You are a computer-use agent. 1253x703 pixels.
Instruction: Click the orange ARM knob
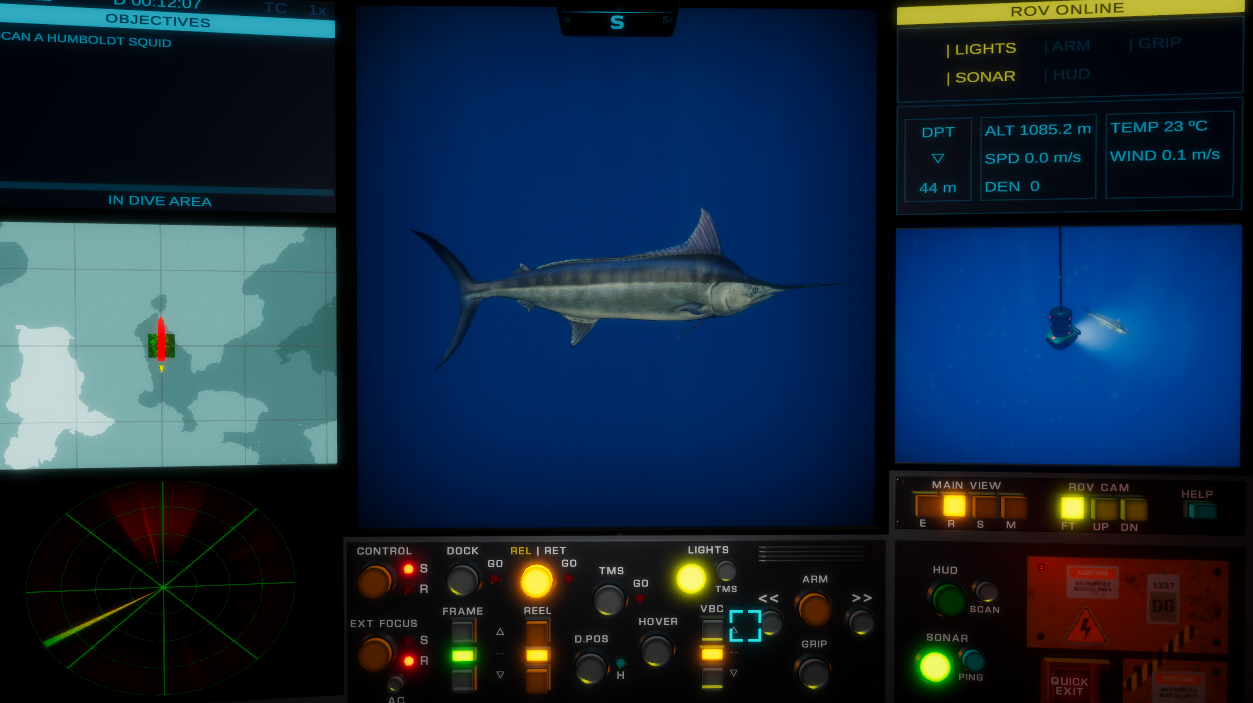tap(814, 607)
